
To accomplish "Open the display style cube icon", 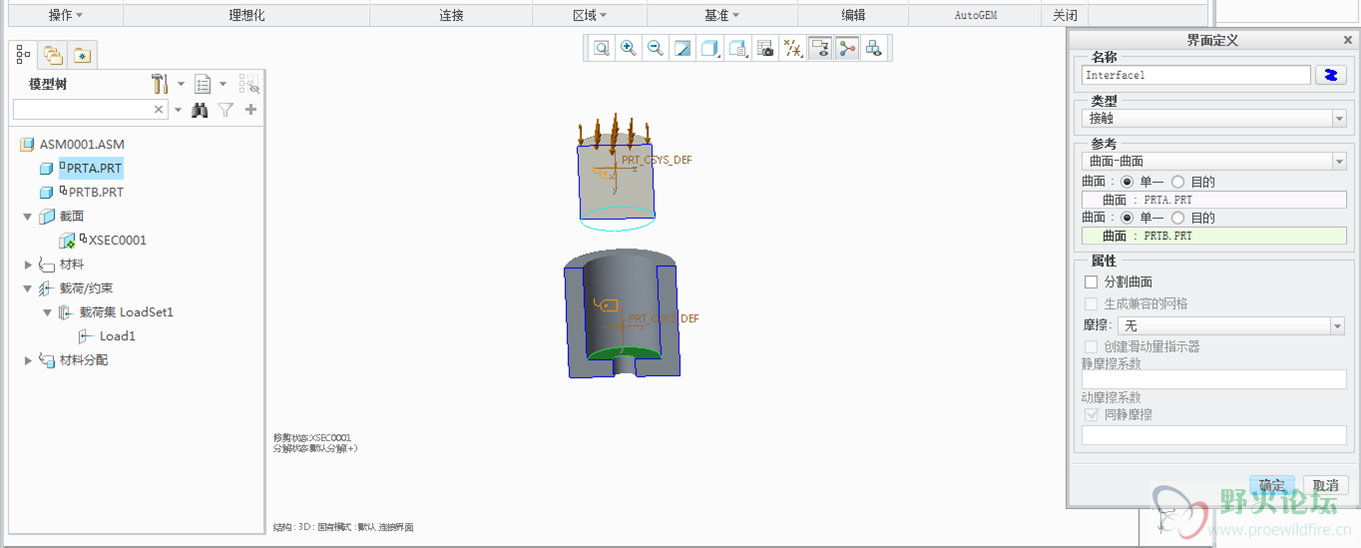I will pyautogui.click(x=710, y=48).
